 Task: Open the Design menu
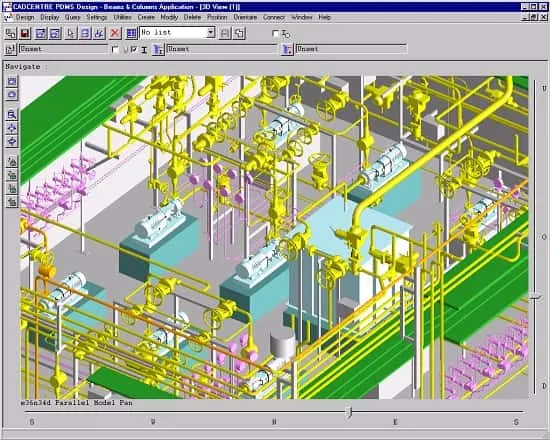(x=25, y=17)
